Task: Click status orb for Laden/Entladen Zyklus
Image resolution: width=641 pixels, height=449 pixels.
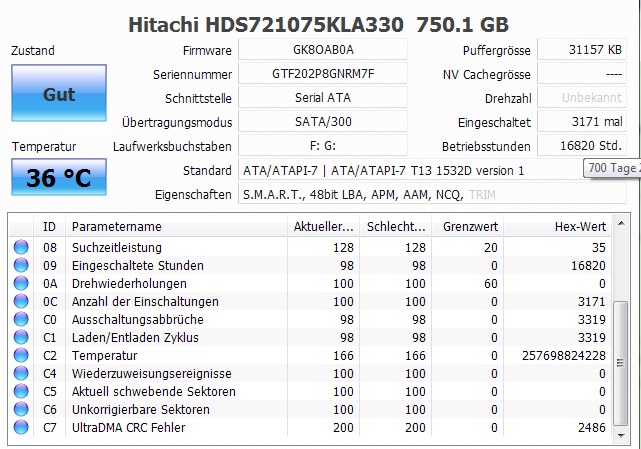Action: click(x=21, y=337)
